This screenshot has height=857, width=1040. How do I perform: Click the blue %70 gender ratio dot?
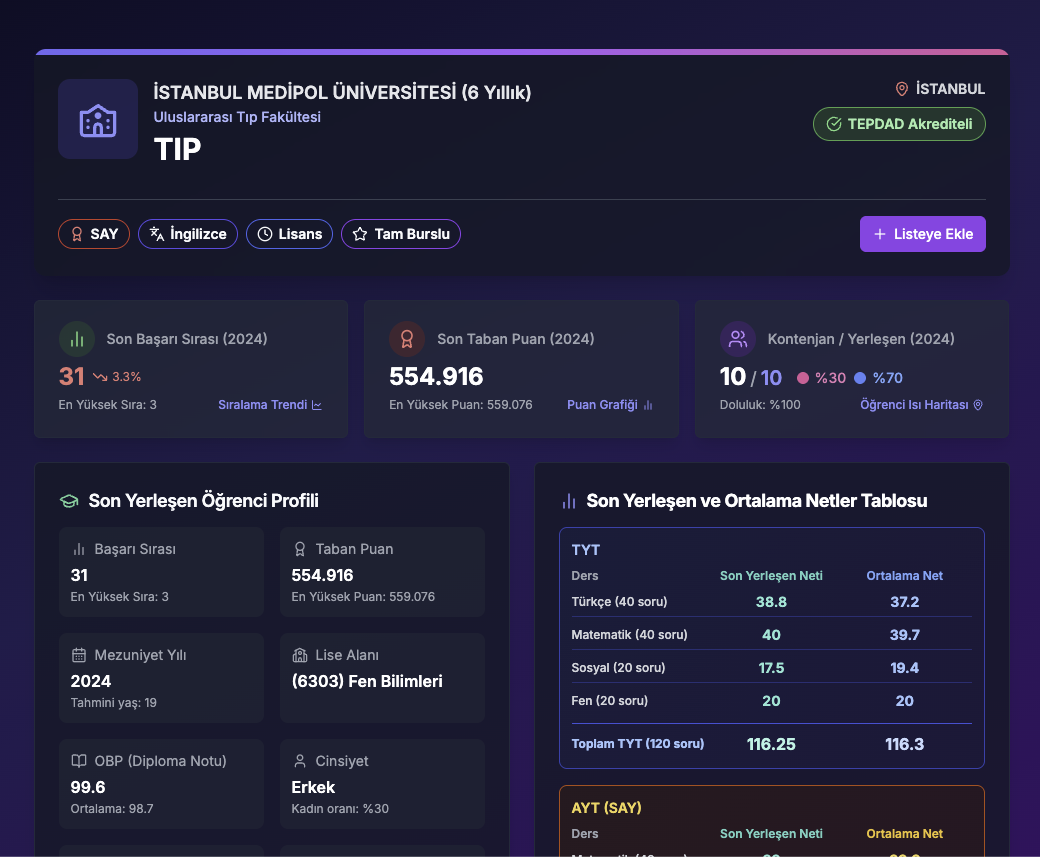point(860,378)
